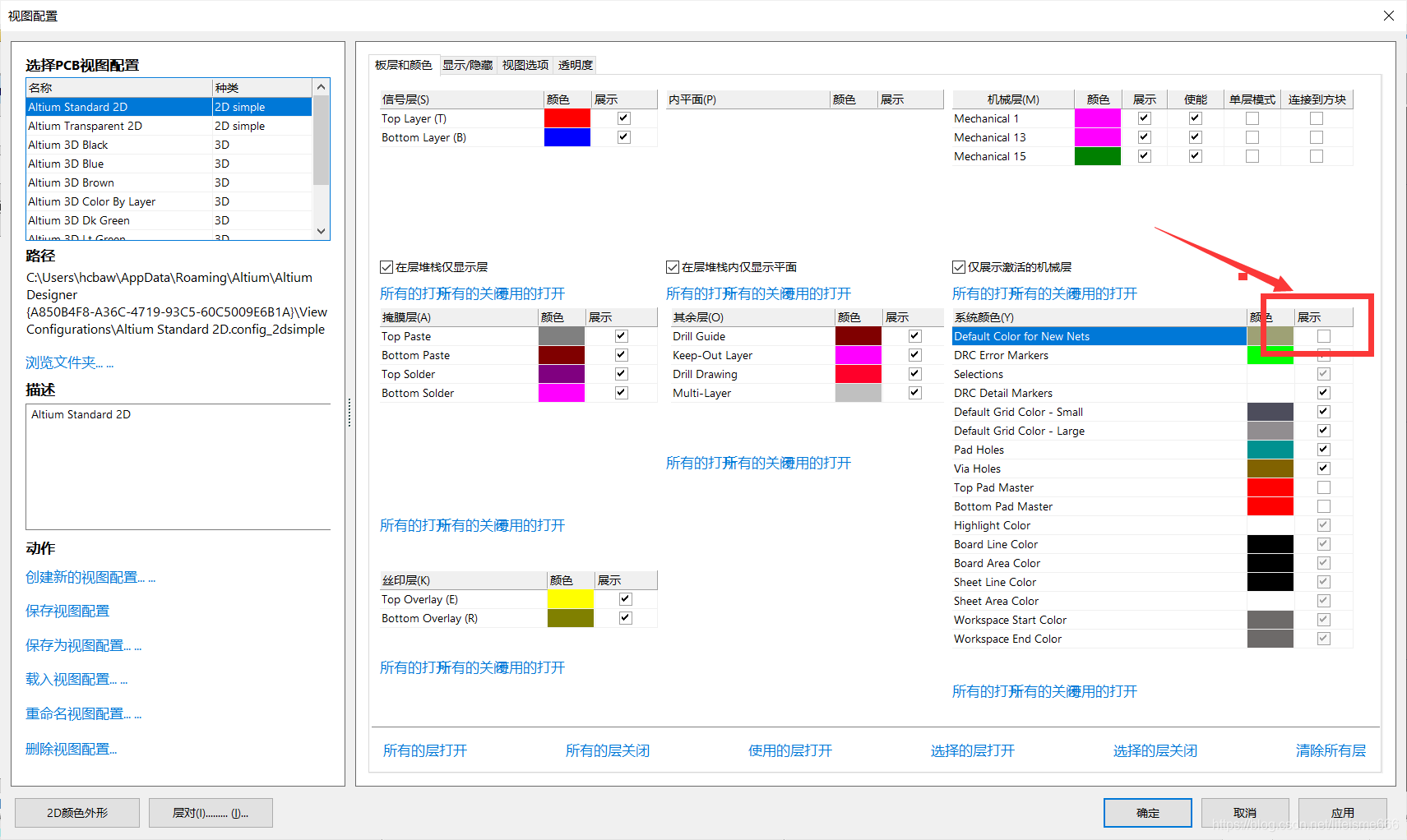This screenshot has width=1407, height=840.
Task: Enable single layer mode for Mechanical 15
Action: coord(1252,156)
